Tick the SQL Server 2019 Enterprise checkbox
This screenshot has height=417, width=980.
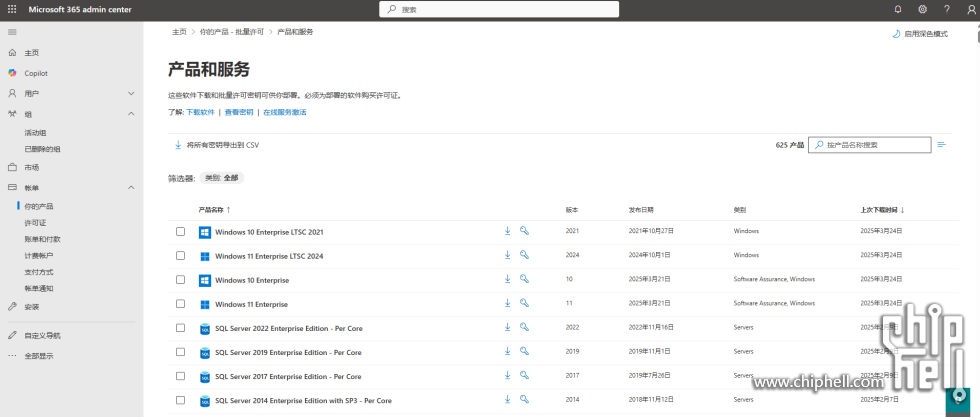coord(181,352)
